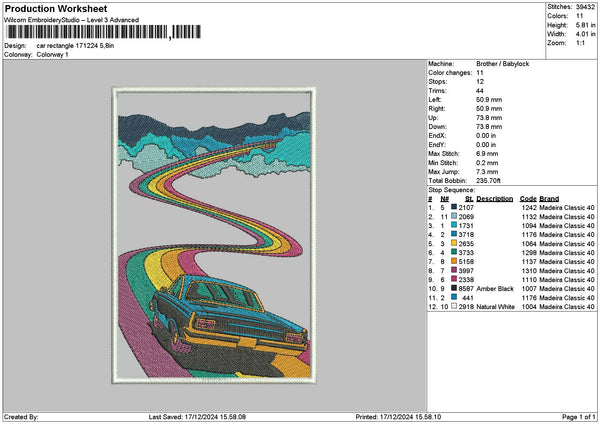Click the 'Page 1 of 1' indicator
The height and width of the screenshot is (424, 600).
point(579,417)
